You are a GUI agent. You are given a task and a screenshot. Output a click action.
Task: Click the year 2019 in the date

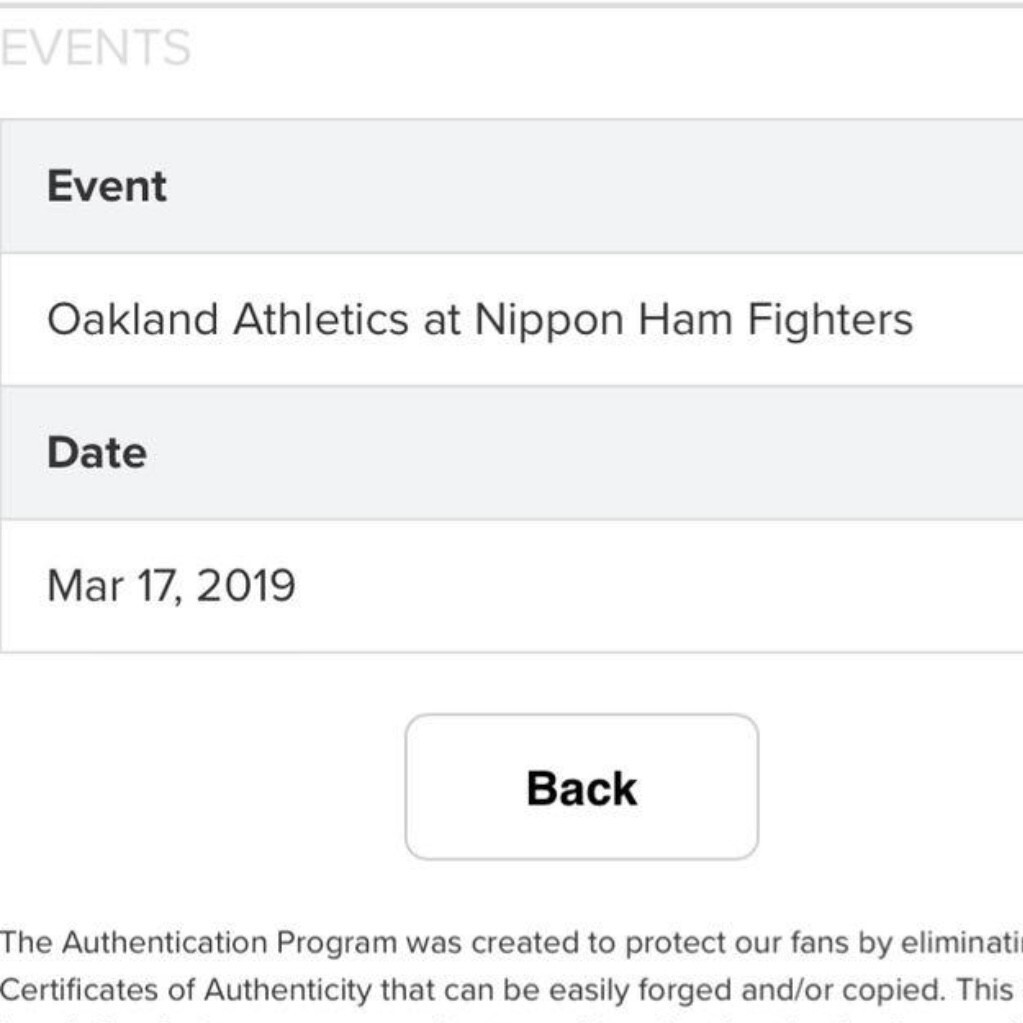(246, 586)
